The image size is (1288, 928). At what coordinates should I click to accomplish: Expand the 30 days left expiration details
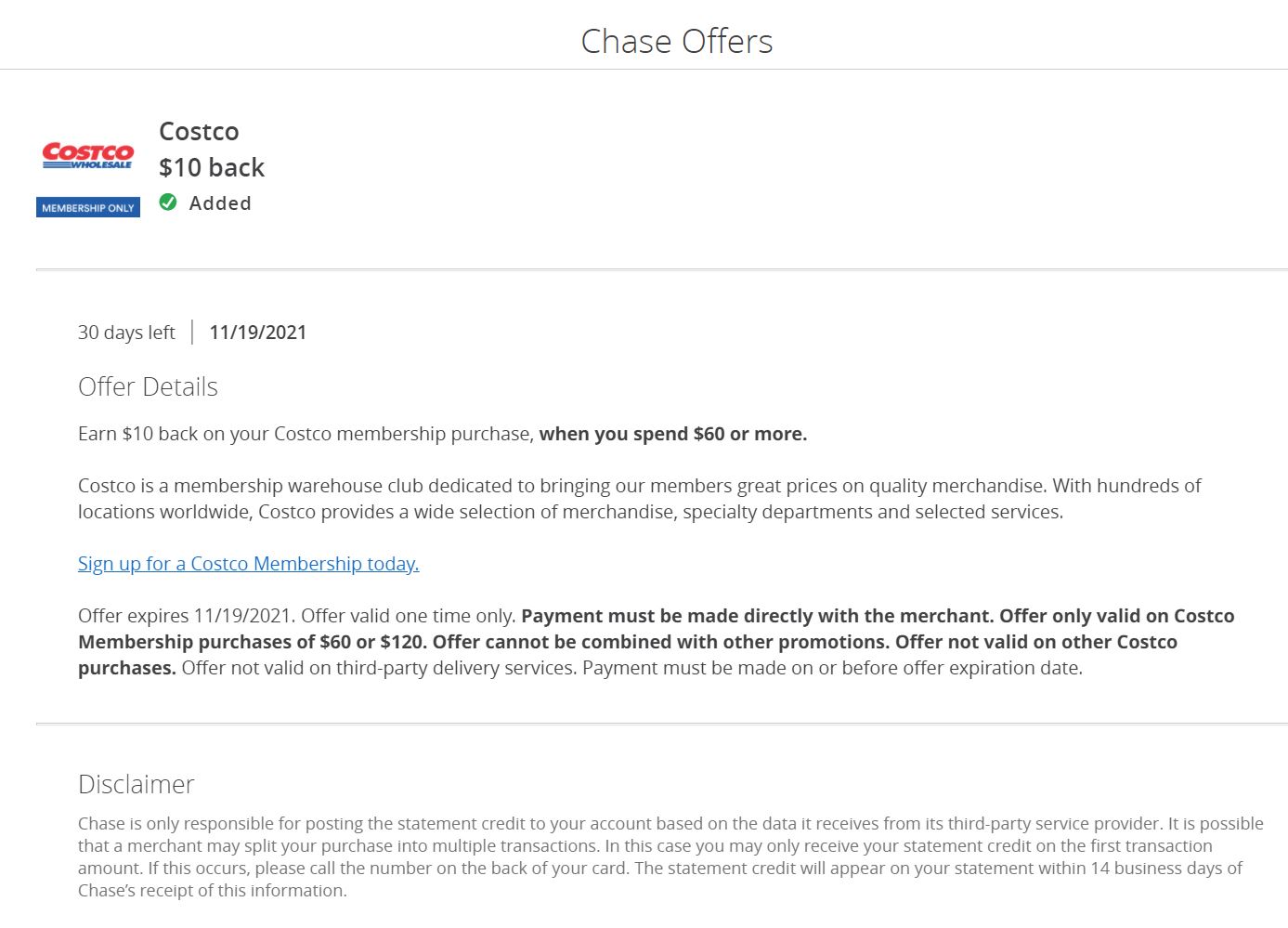tap(126, 332)
